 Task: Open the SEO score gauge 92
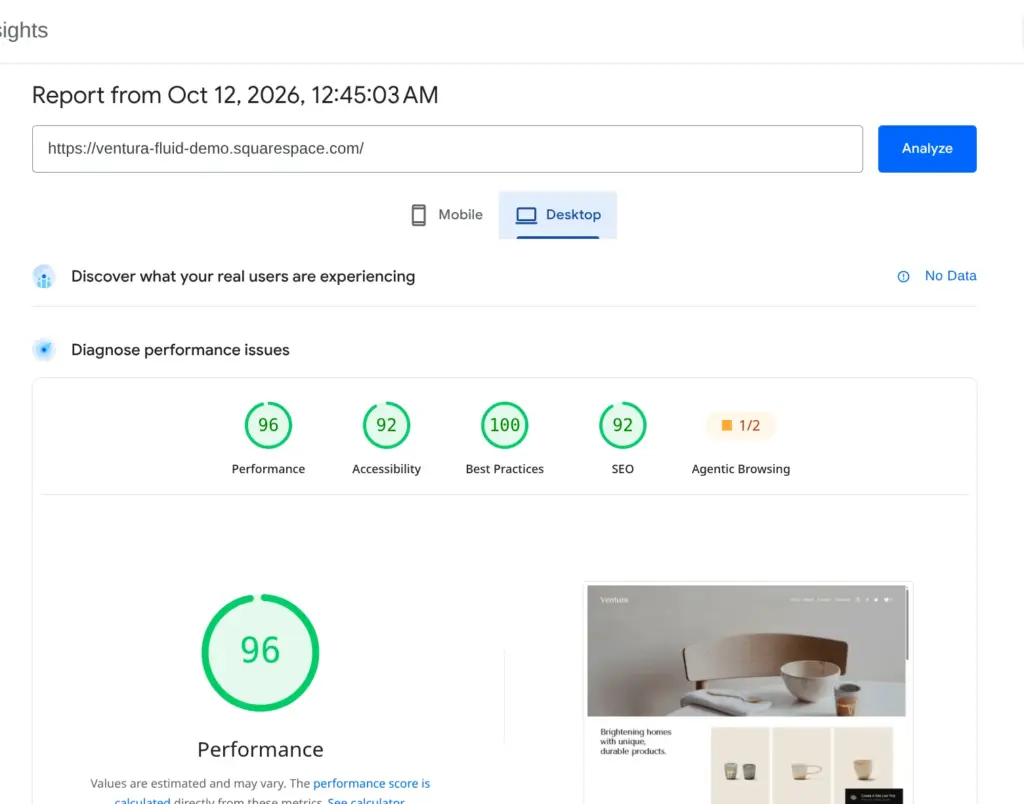(x=622, y=425)
